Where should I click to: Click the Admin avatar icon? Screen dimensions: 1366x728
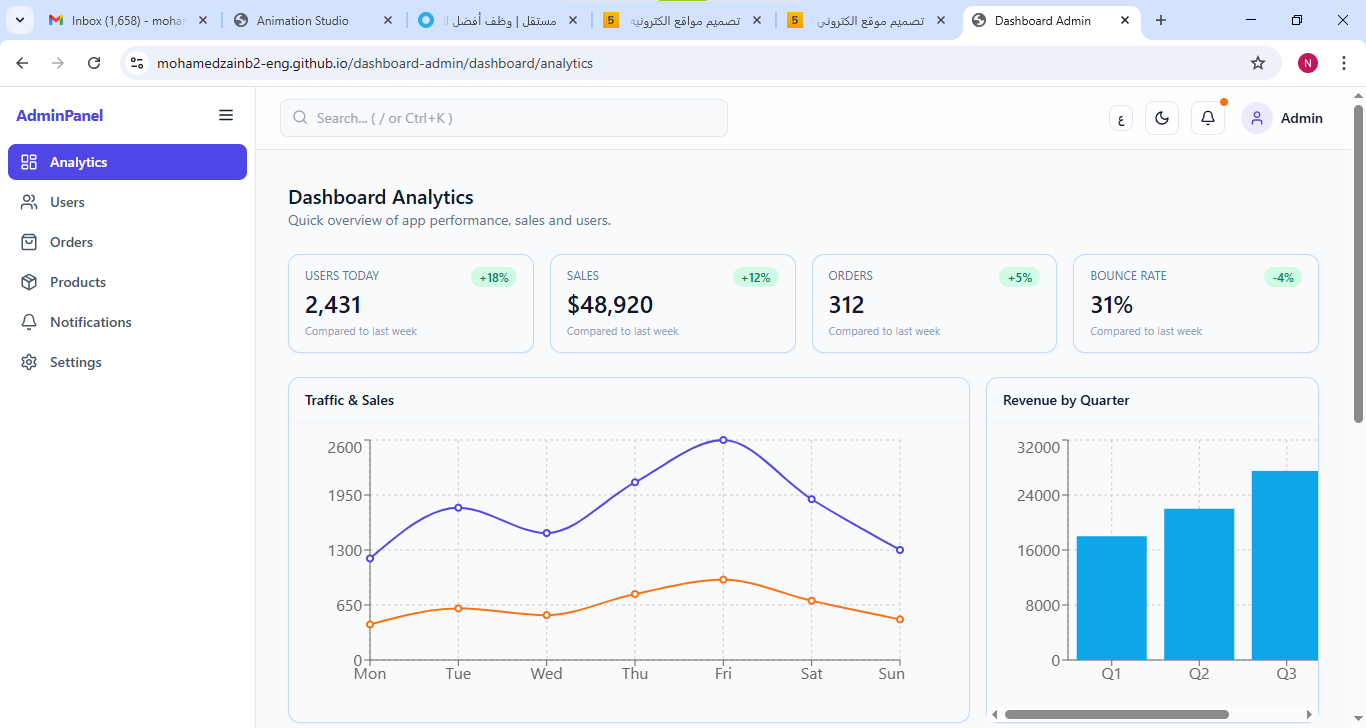(x=1256, y=117)
